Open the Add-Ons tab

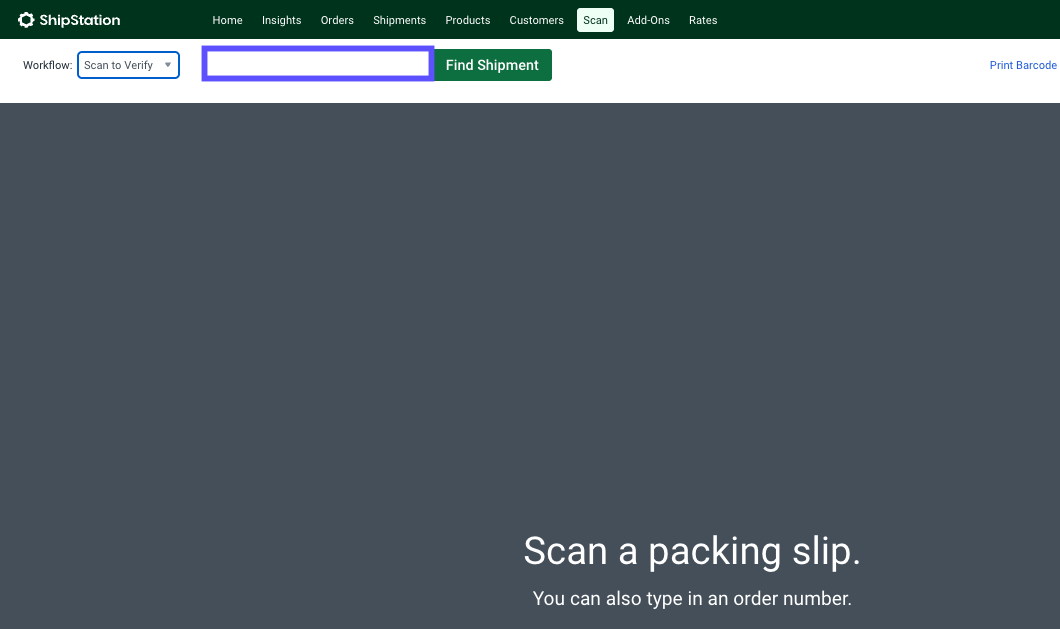pyautogui.click(x=648, y=20)
